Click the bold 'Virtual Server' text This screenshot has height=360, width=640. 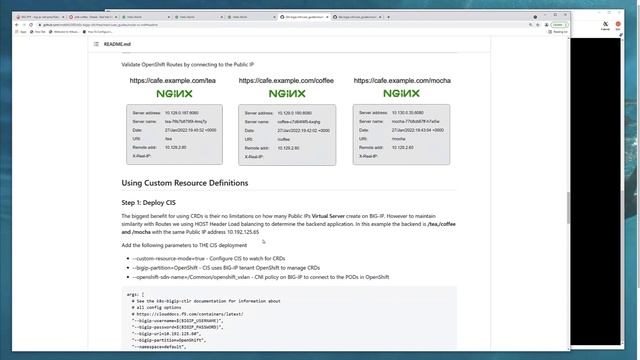[x=328, y=216]
